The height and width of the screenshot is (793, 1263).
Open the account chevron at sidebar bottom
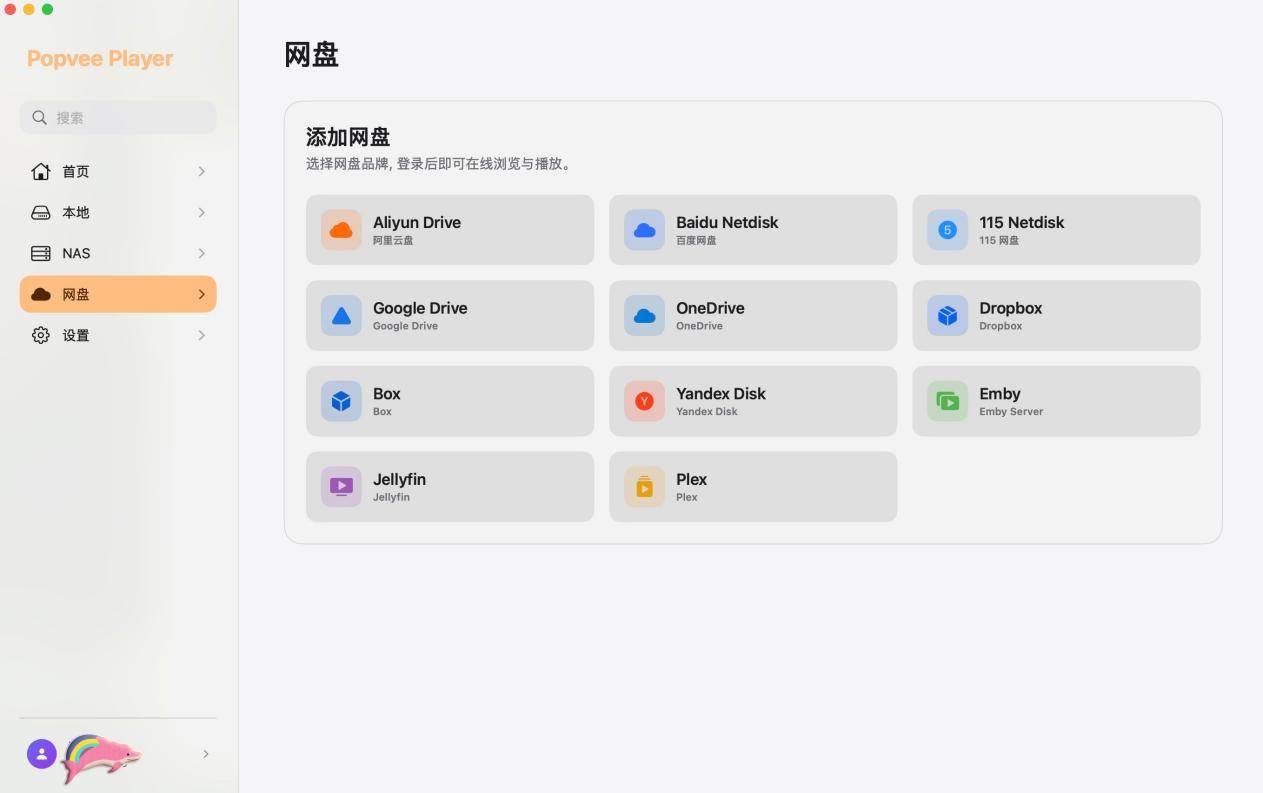tap(205, 754)
